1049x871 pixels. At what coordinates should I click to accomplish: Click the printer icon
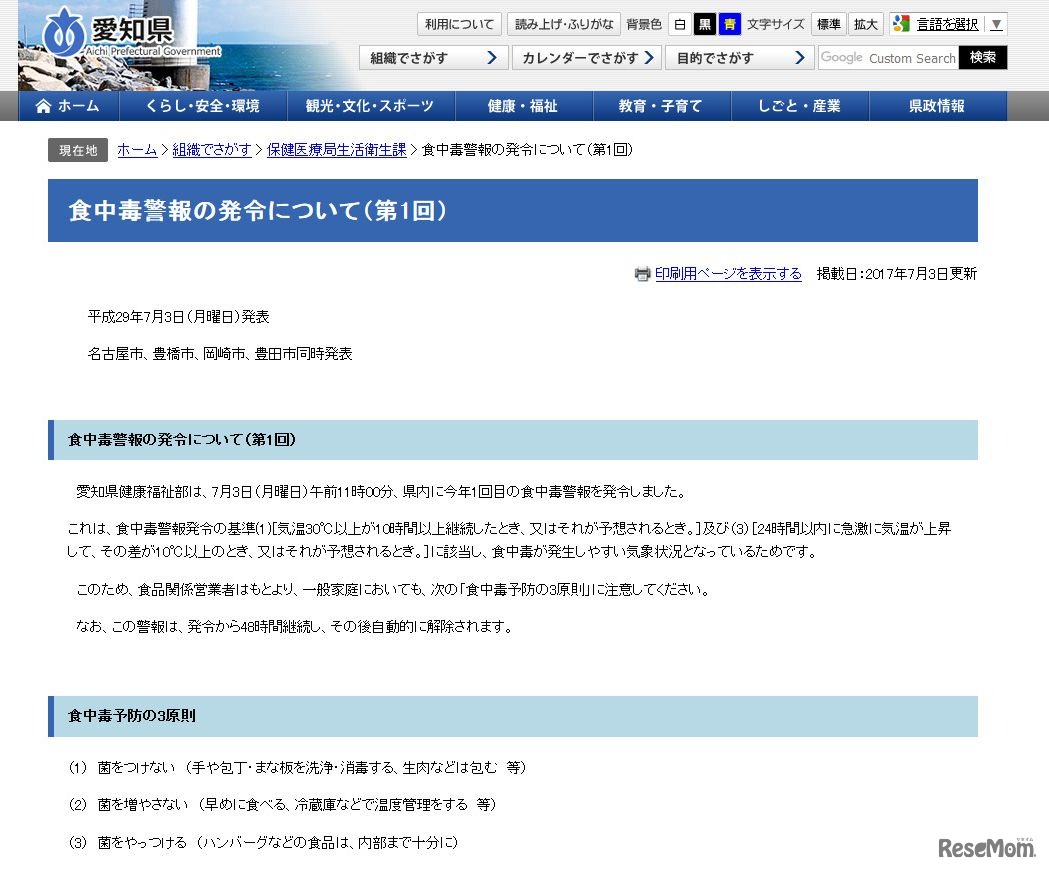(x=642, y=274)
